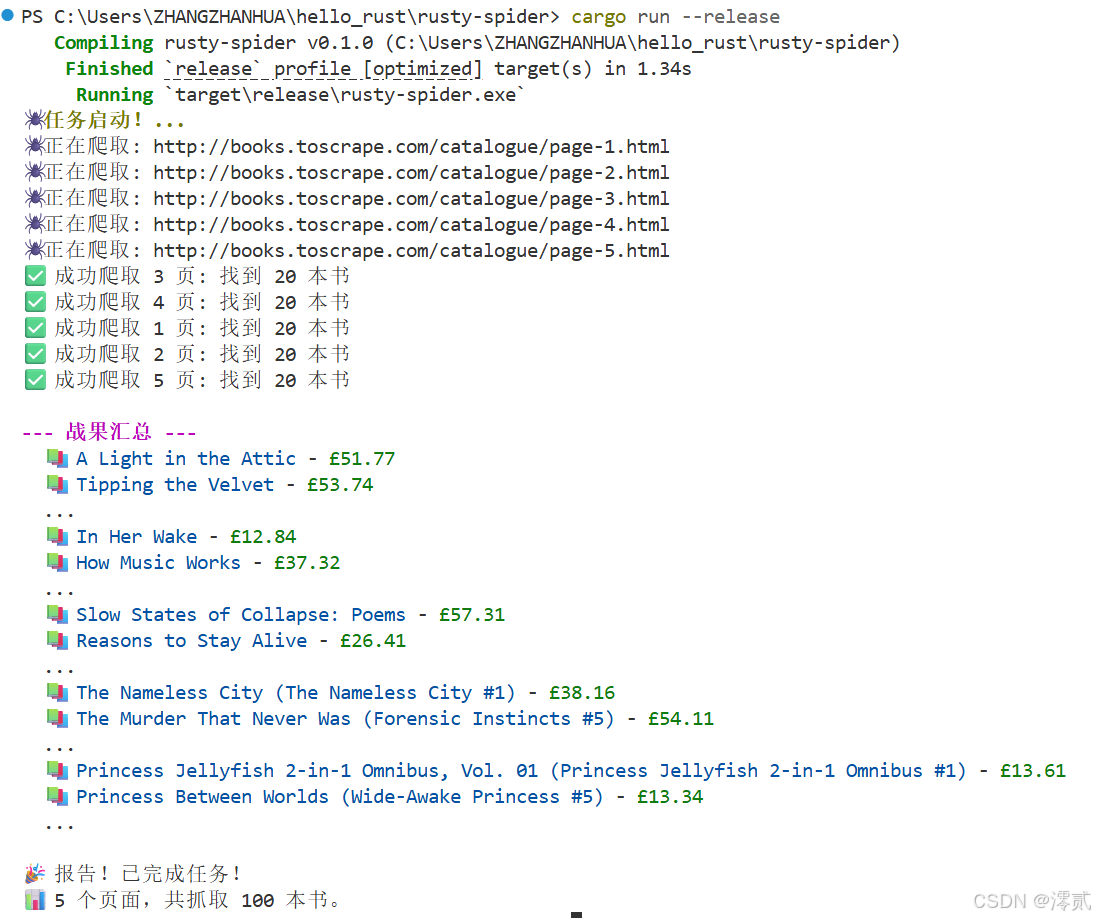Click the price £26.41

tap(373, 640)
